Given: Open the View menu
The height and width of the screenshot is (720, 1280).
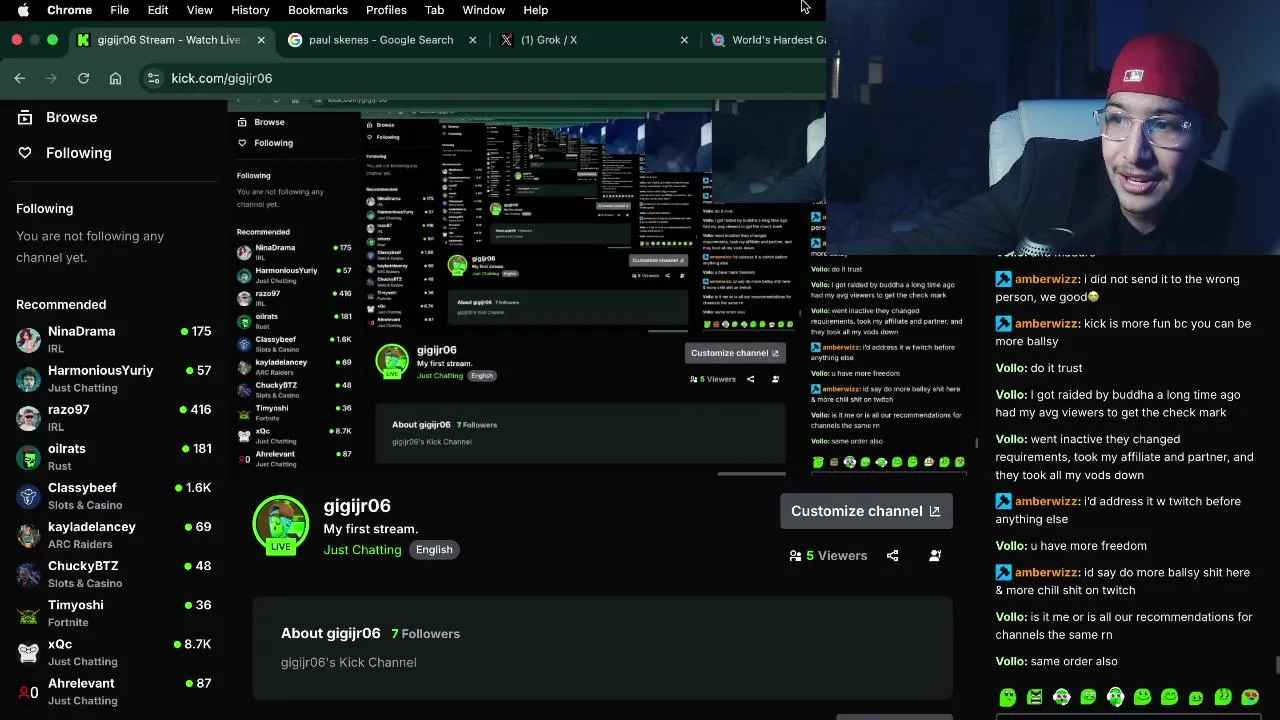Looking at the screenshot, I should click(x=200, y=10).
